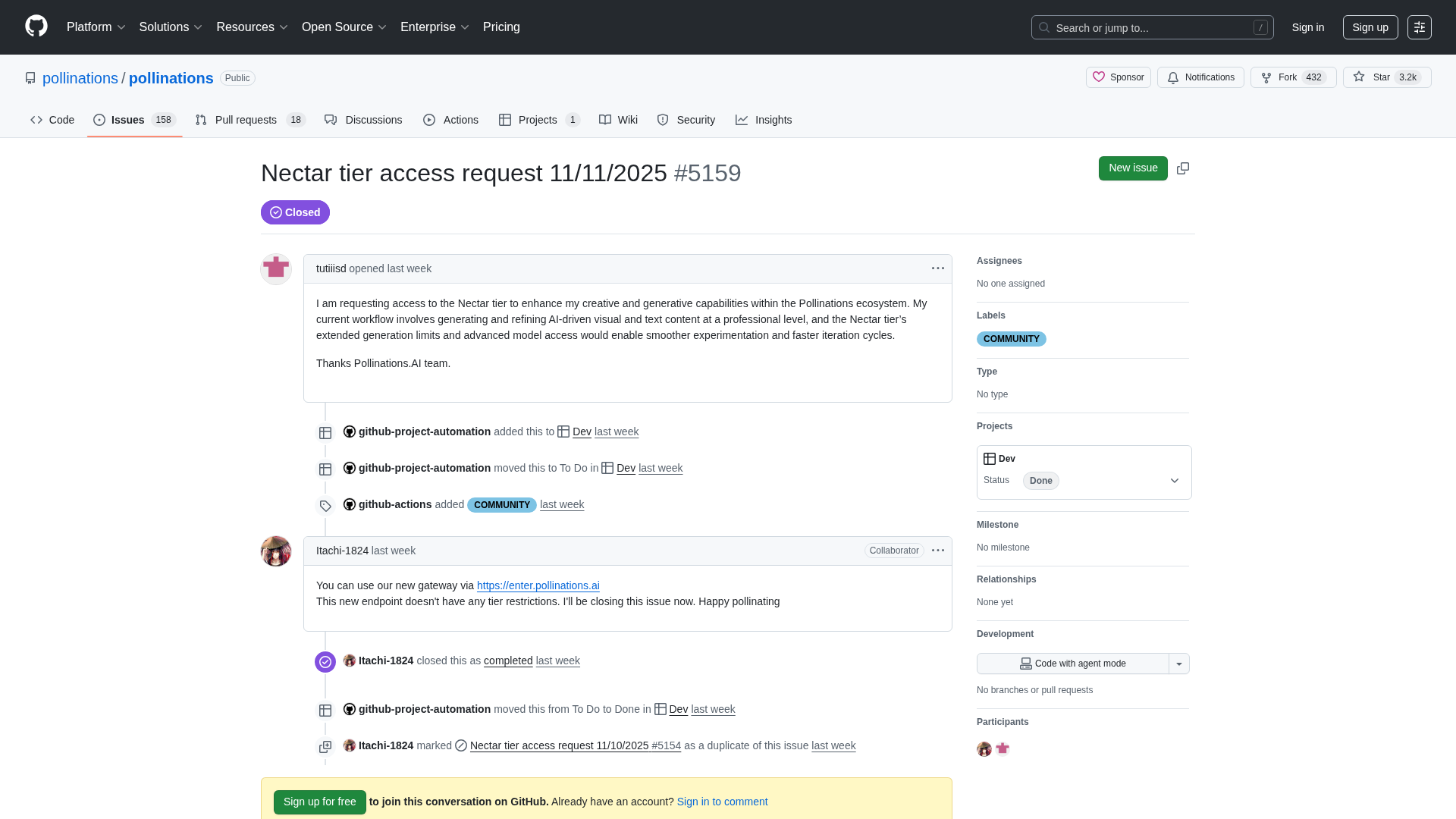Copy issue link with copy icon

coord(1182,168)
